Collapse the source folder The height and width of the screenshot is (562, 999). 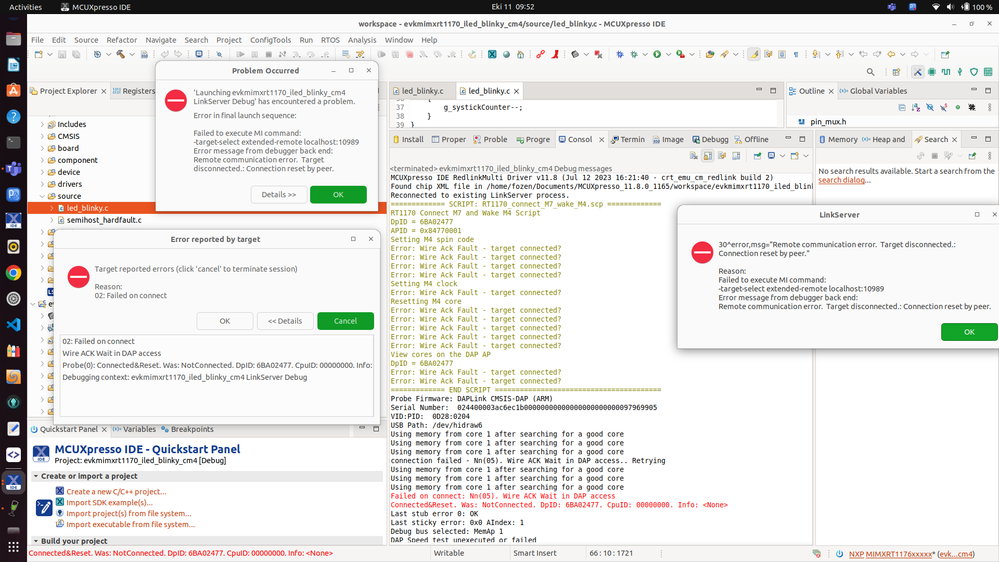tap(42, 196)
